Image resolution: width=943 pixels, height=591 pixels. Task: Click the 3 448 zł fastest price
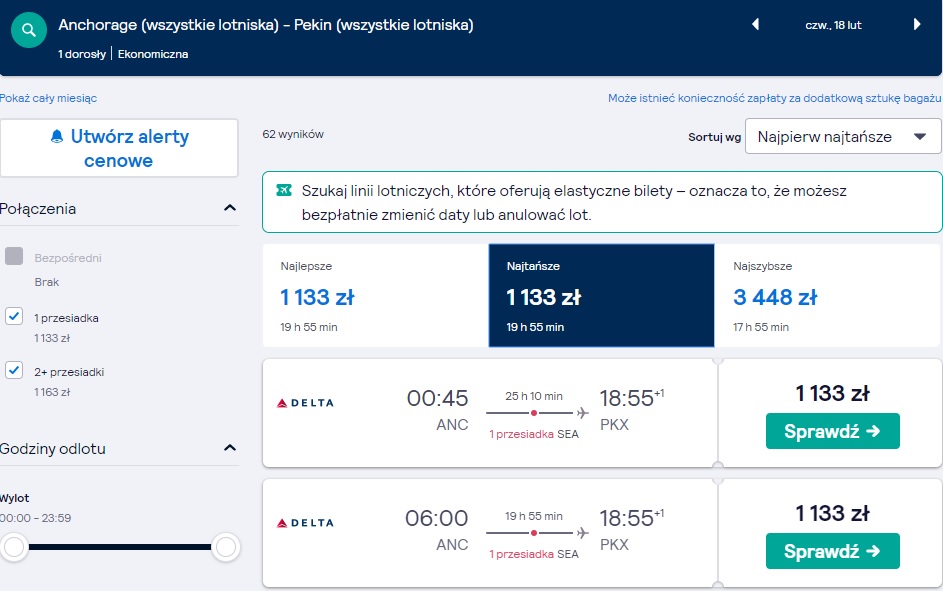point(775,297)
